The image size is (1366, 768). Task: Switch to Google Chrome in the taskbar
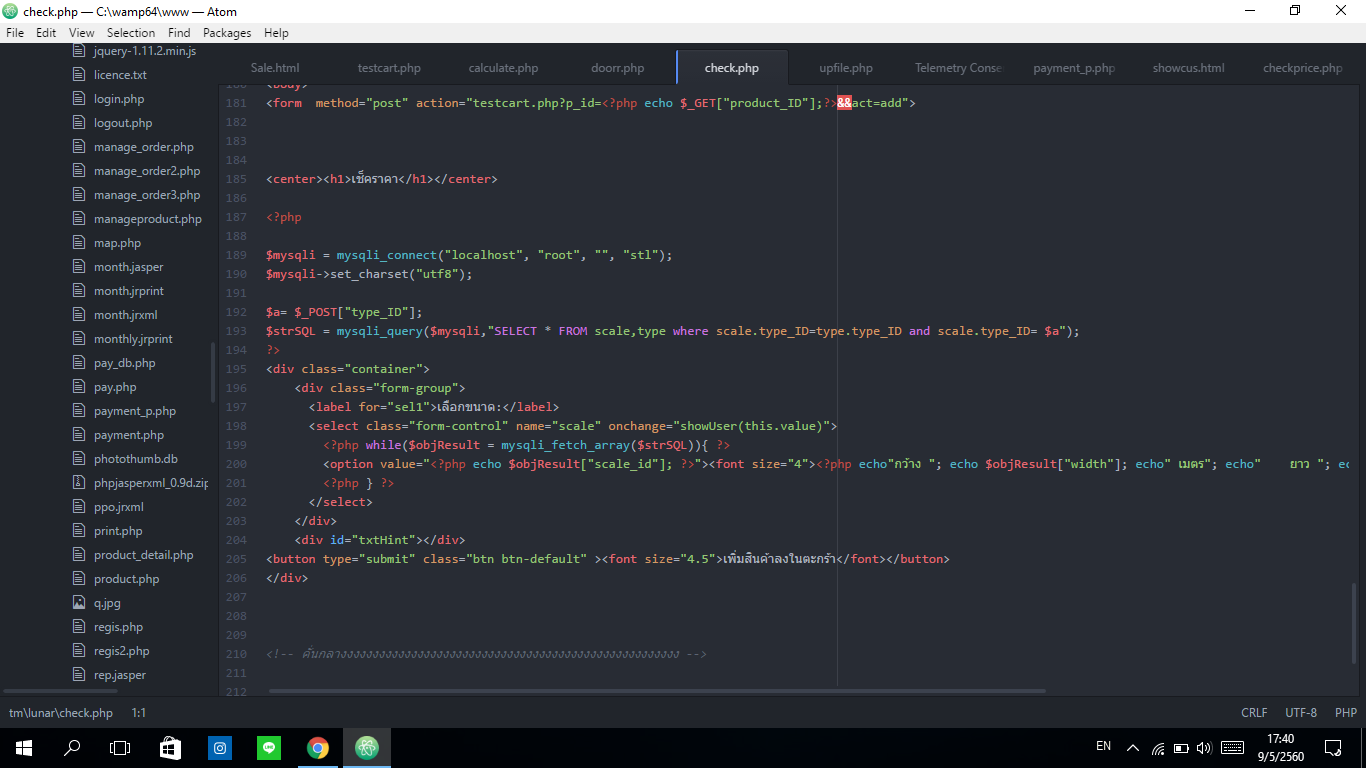click(x=318, y=748)
